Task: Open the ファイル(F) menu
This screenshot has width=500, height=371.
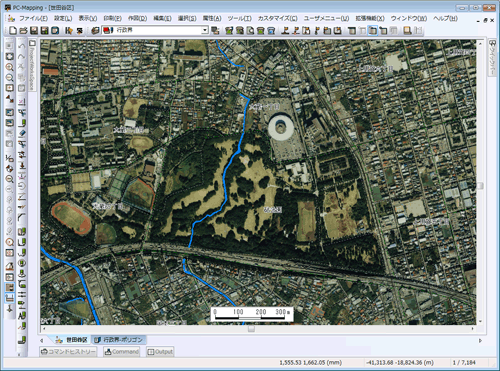Action: (x=33, y=18)
